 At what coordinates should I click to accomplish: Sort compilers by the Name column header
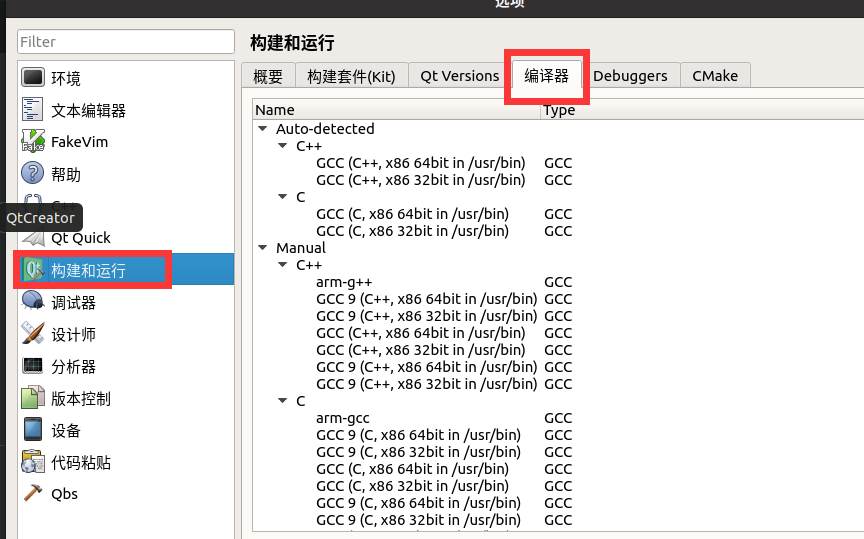[x=397, y=110]
